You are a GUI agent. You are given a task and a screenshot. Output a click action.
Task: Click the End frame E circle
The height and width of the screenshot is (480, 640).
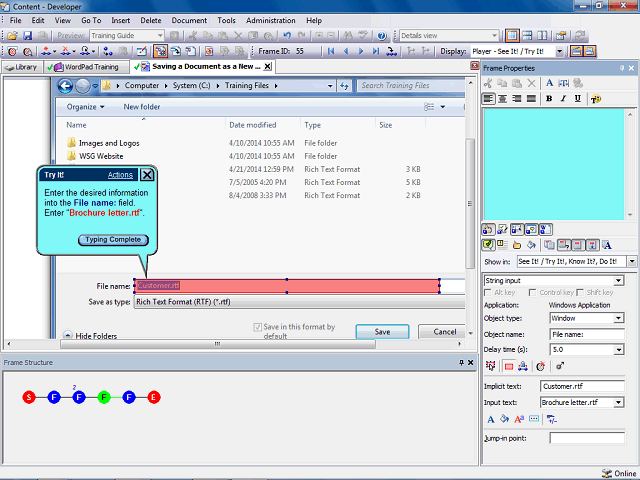coord(154,397)
